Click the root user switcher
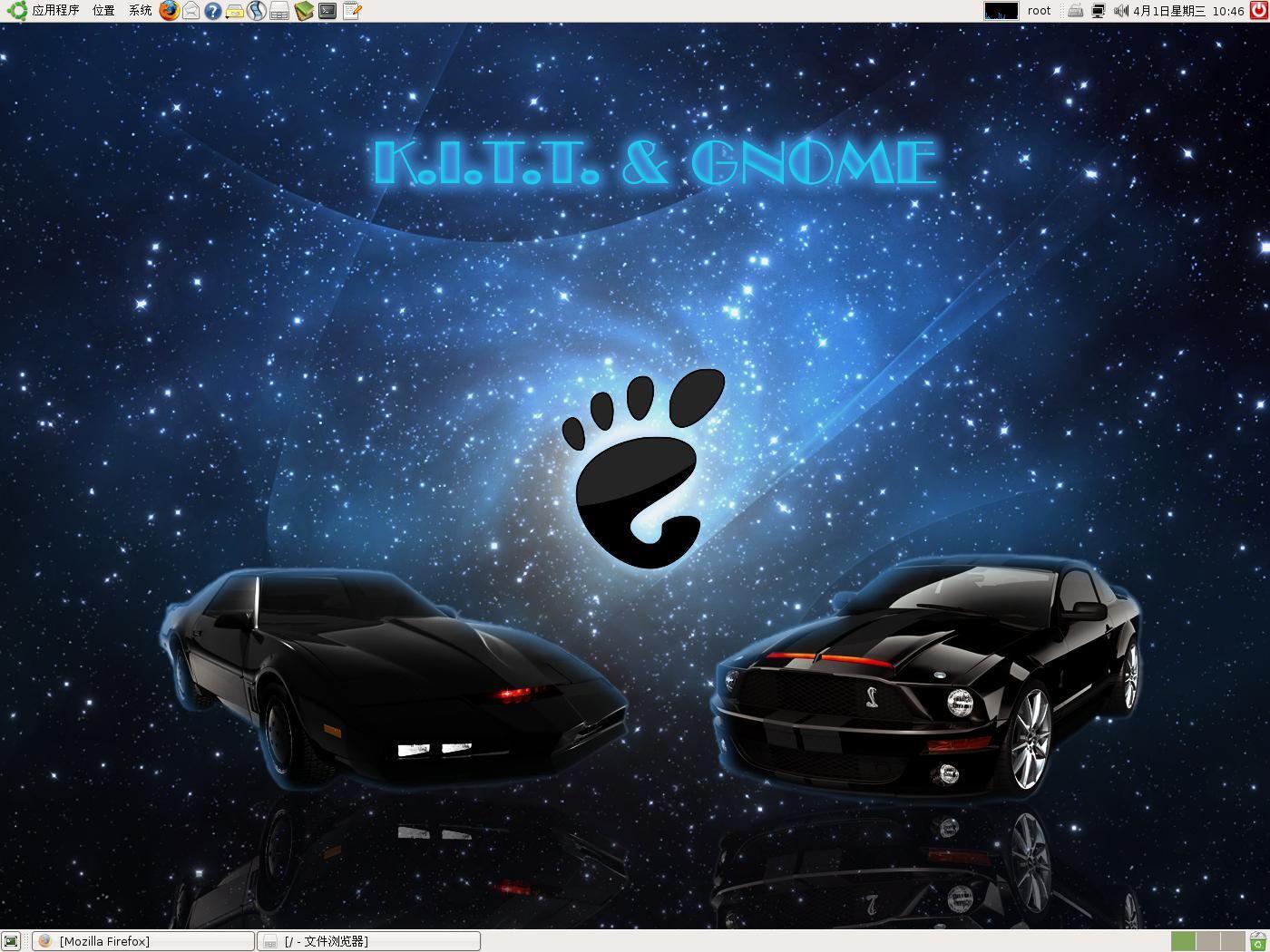The image size is (1270, 952). coord(1039,10)
